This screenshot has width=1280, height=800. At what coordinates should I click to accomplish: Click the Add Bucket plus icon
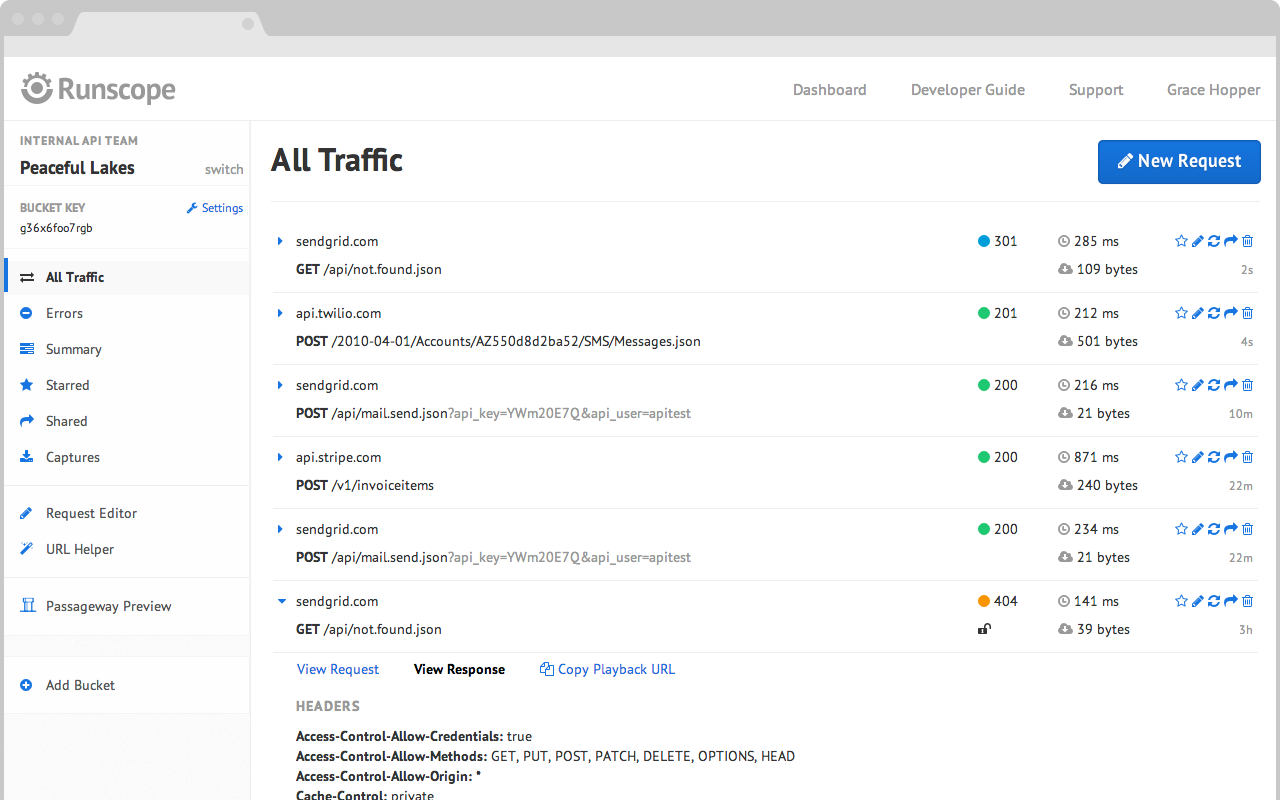click(26, 685)
